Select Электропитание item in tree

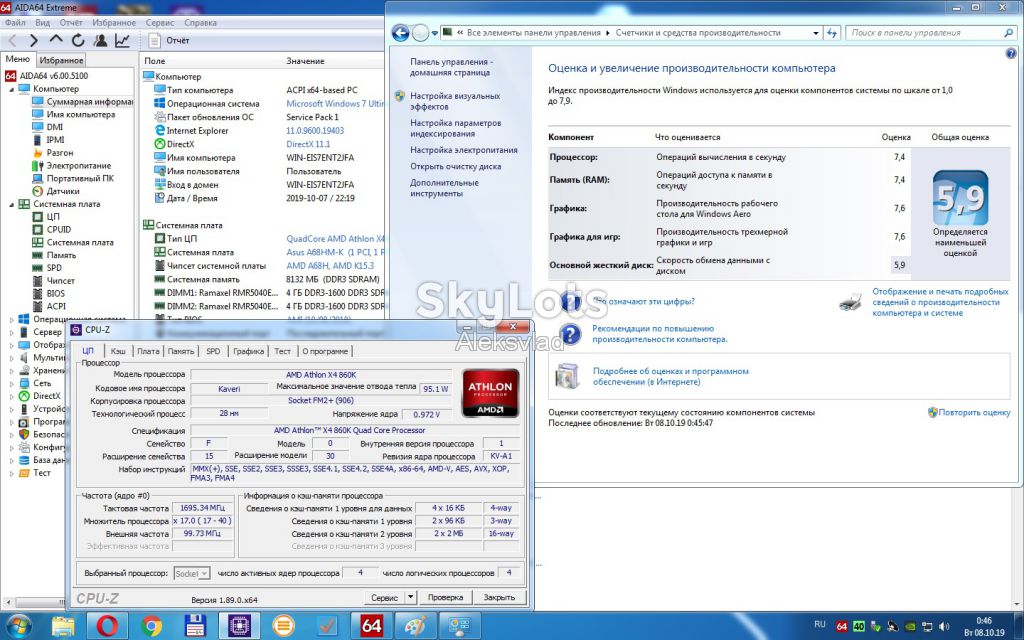click(71, 166)
